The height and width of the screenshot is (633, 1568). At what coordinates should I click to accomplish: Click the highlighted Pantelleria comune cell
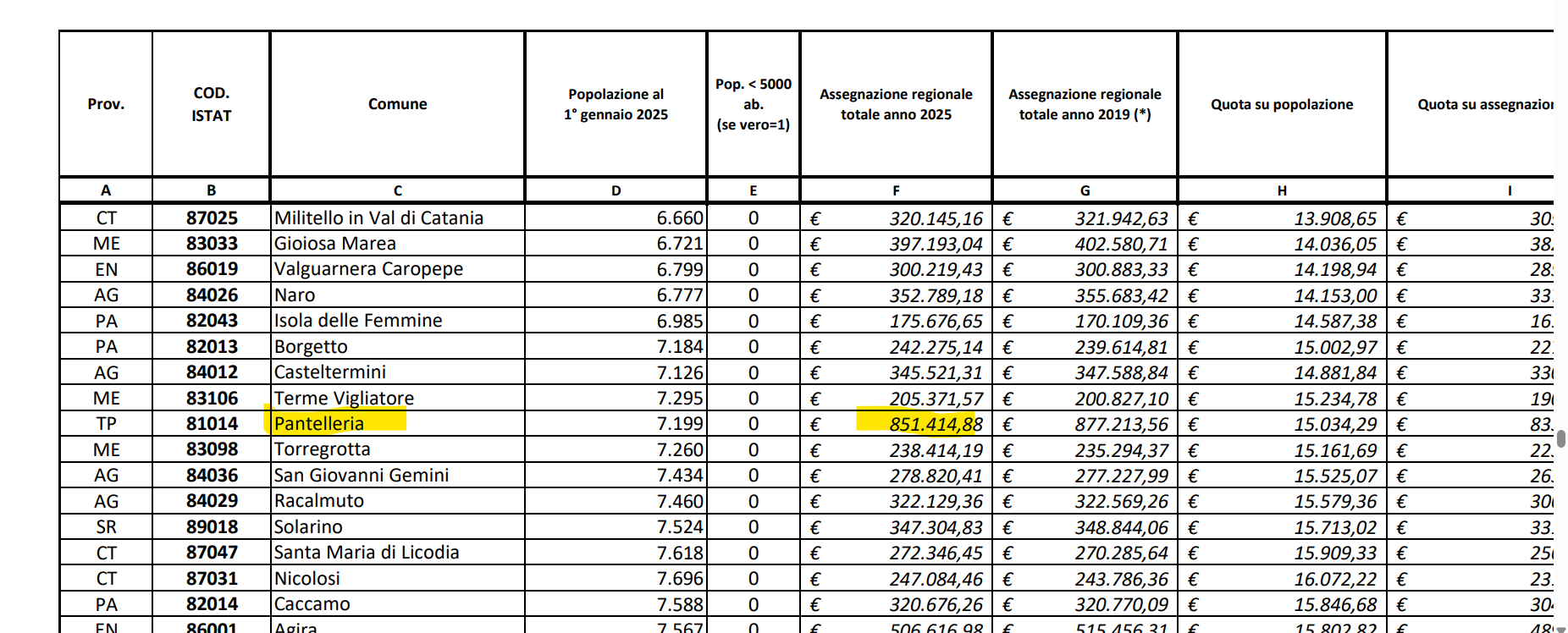(319, 423)
